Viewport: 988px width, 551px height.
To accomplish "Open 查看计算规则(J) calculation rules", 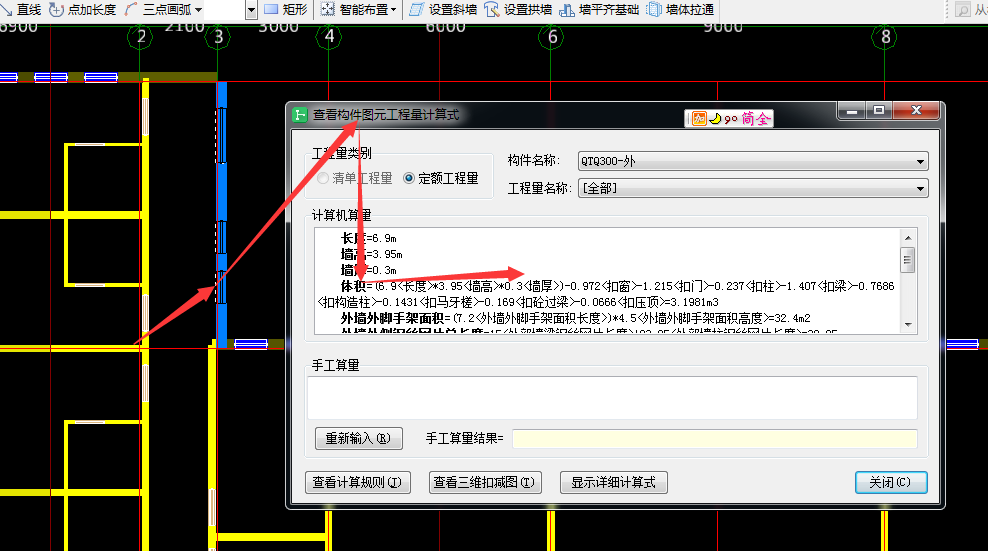I will point(357,482).
